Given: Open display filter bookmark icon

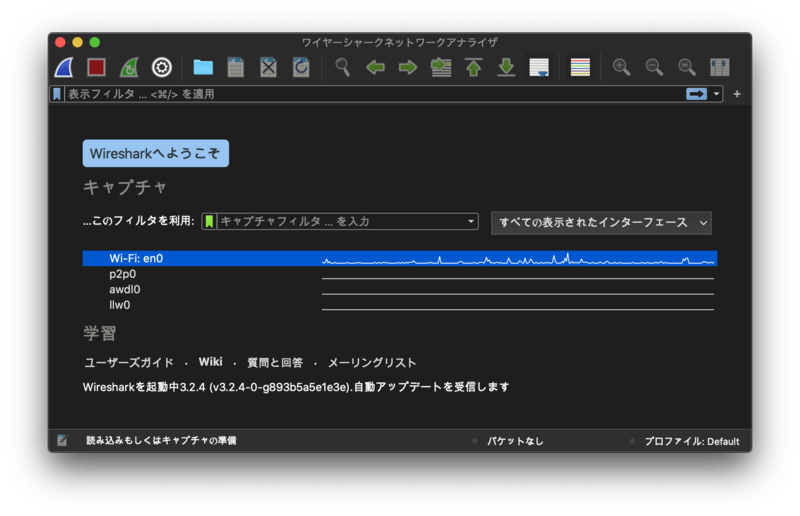Looking at the screenshot, I should click(x=57, y=94).
